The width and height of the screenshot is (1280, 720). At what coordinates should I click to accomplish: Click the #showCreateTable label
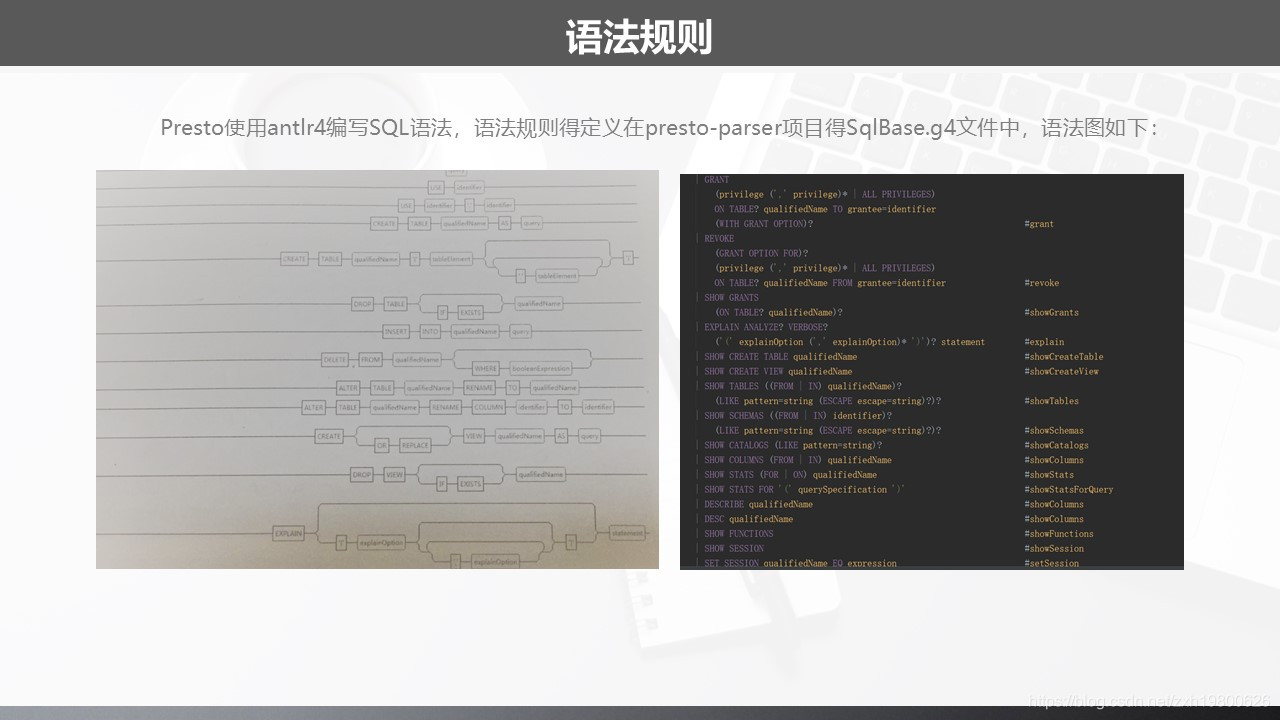pyautogui.click(x=1064, y=357)
